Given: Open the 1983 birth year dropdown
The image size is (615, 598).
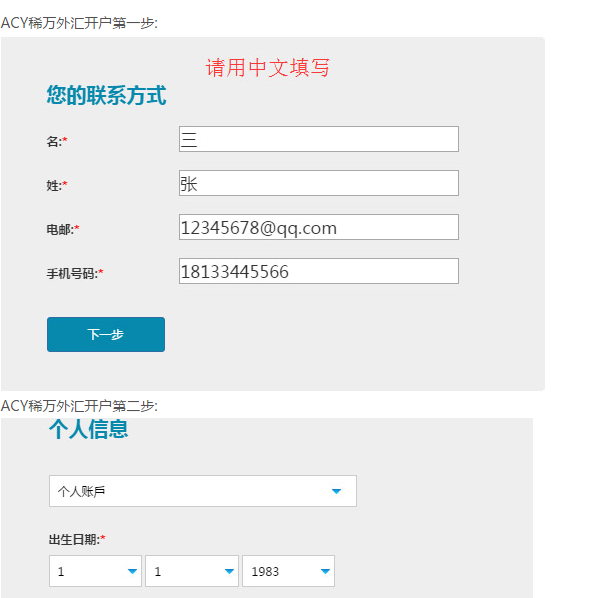Looking at the screenshot, I should [288, 571].
